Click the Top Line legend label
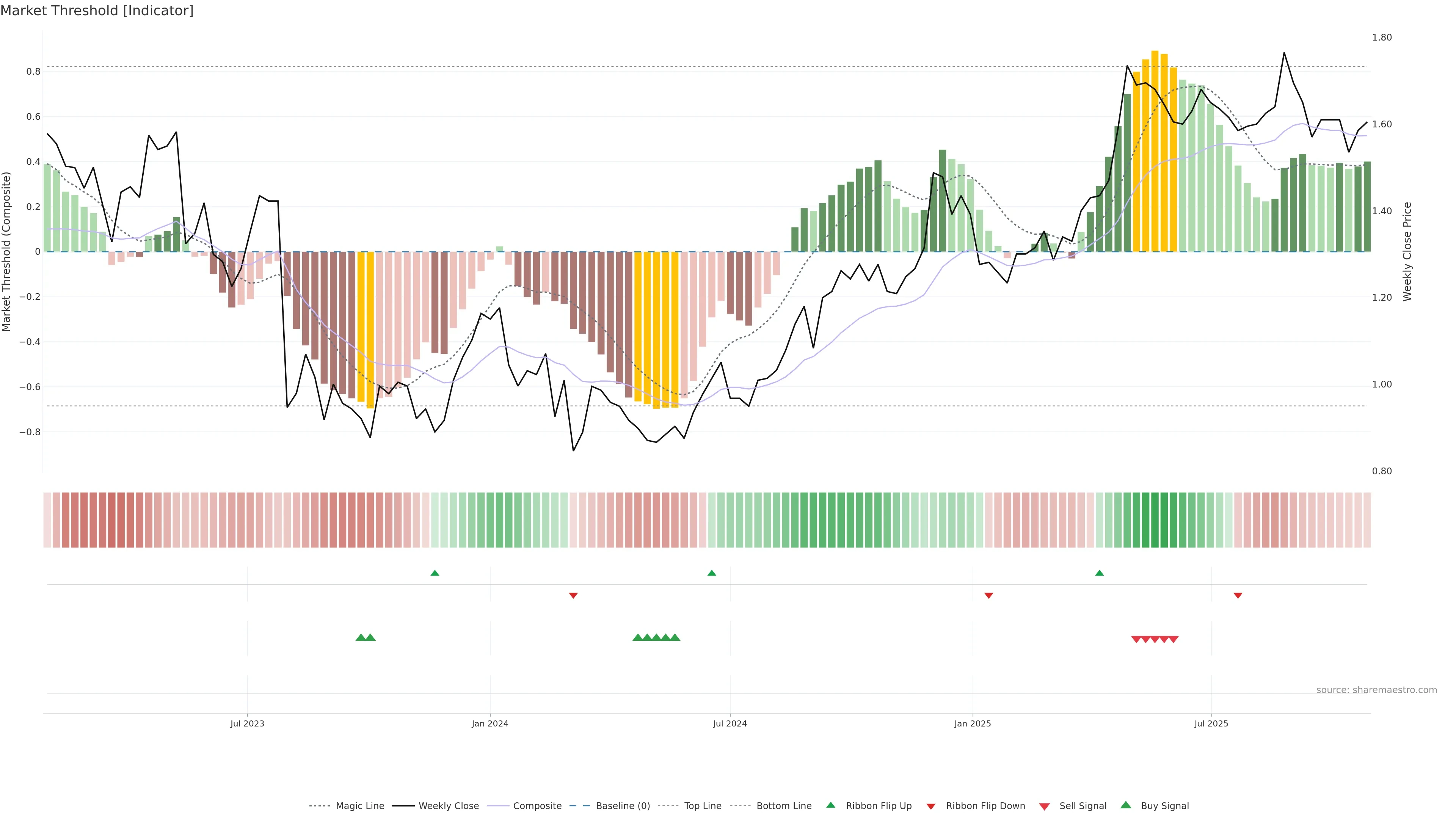Viewport: 1456px width, 819px height. (x=703, y=805)
